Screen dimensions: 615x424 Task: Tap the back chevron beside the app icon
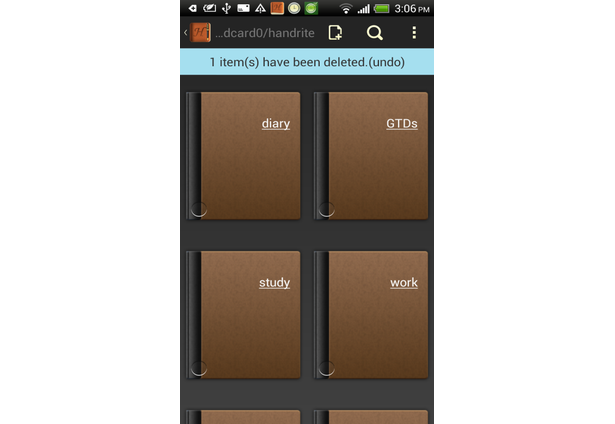[x=186, y=33]
